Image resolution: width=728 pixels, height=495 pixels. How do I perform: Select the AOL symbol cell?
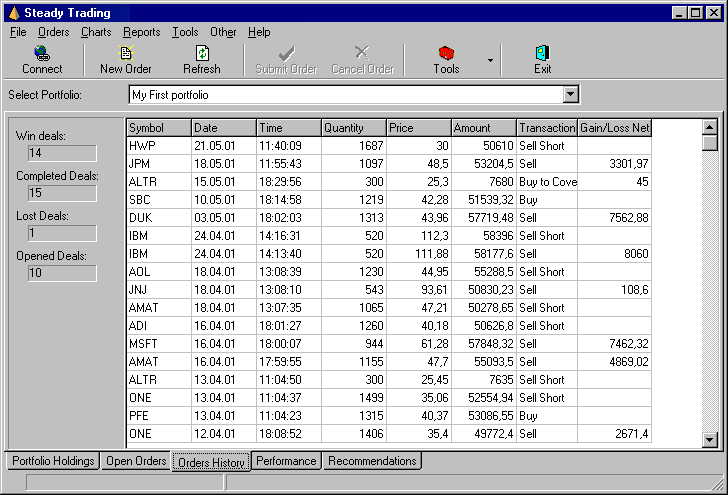pyautogui.click(x=159, y=272)
